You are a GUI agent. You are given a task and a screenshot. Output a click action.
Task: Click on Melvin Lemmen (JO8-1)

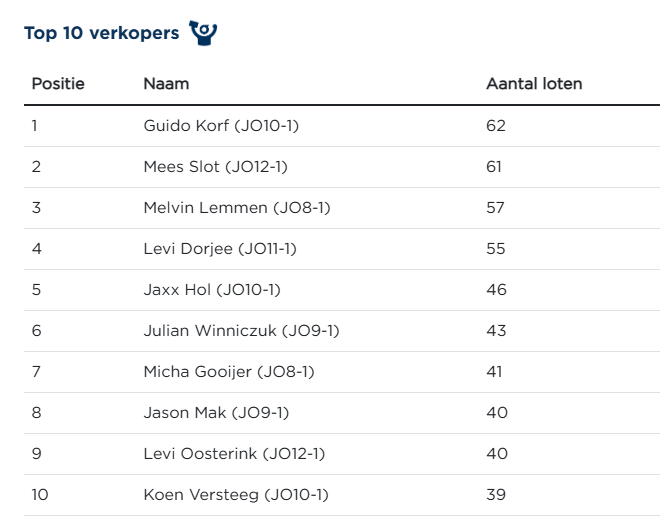pyautogui.click(x=236, y=208)
